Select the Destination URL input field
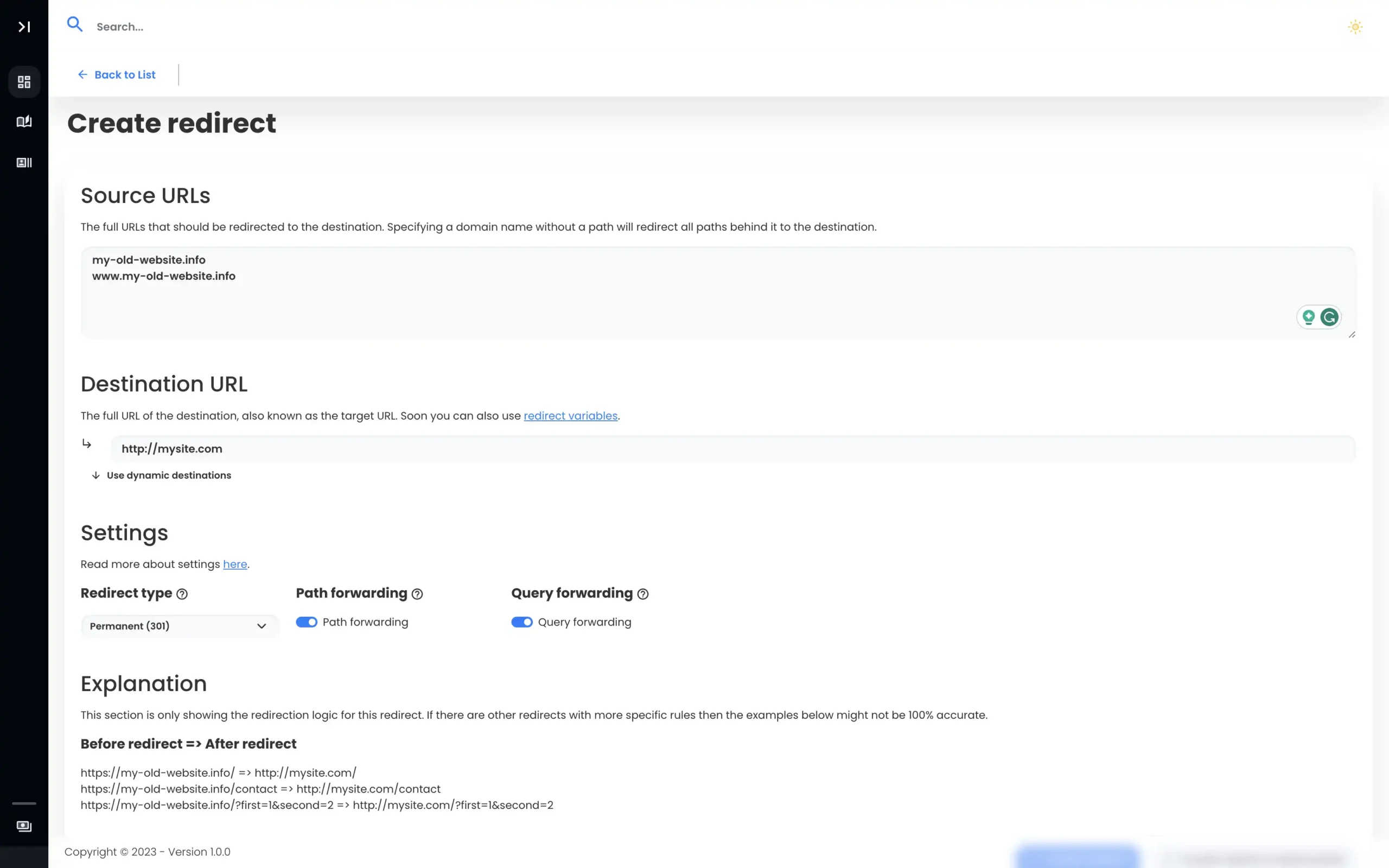This screenshot has width=1389, height=868. [734, 448]
